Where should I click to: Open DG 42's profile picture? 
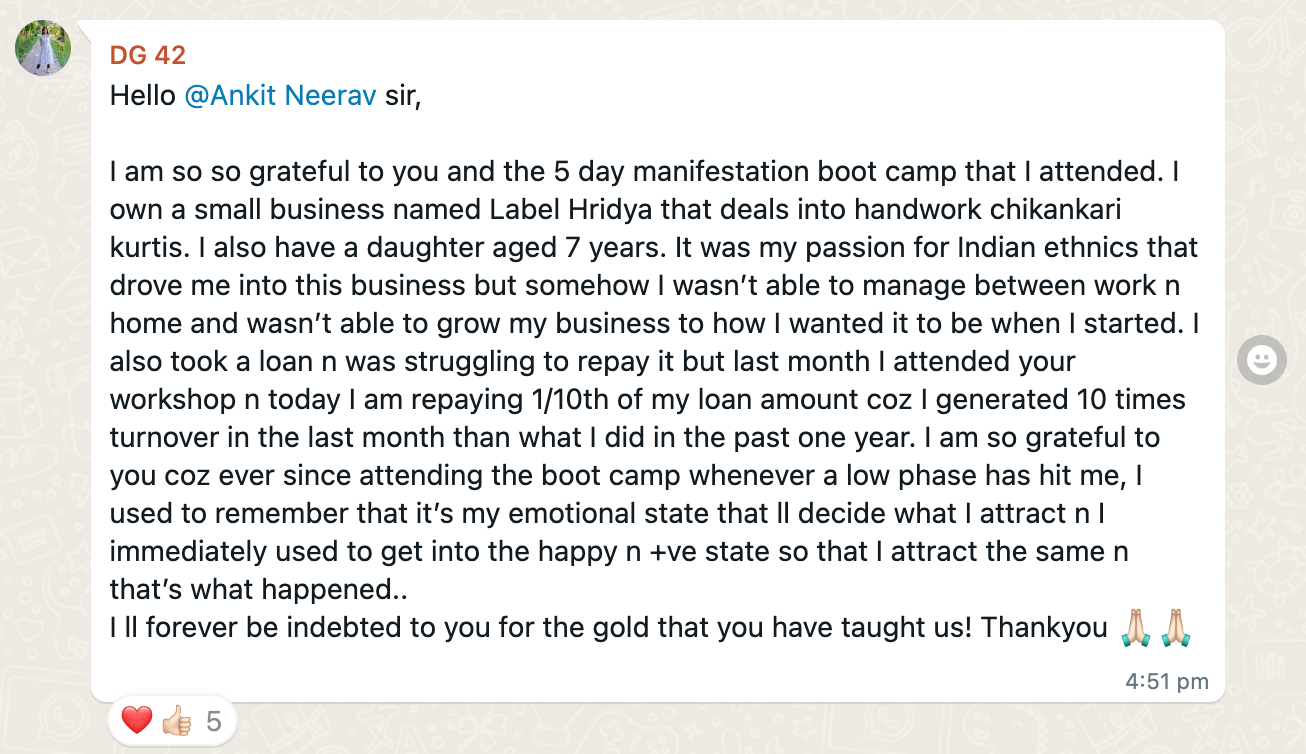[43, 48]
